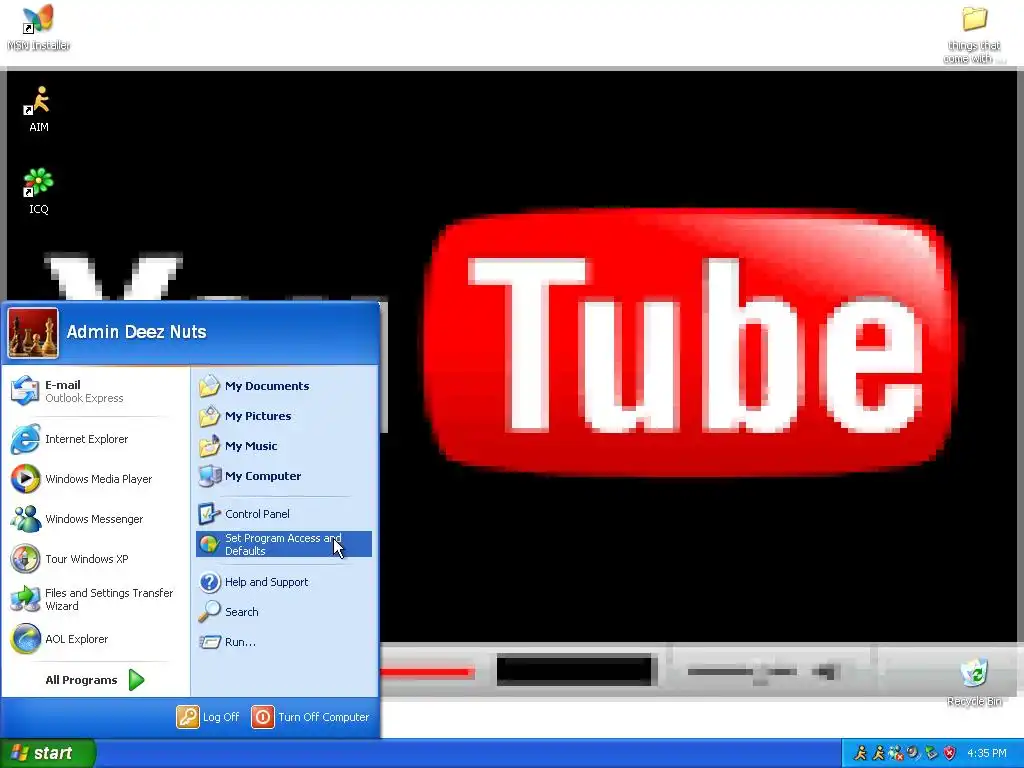
Task: Open the My Music folder
Action: [x=283, y=446]
